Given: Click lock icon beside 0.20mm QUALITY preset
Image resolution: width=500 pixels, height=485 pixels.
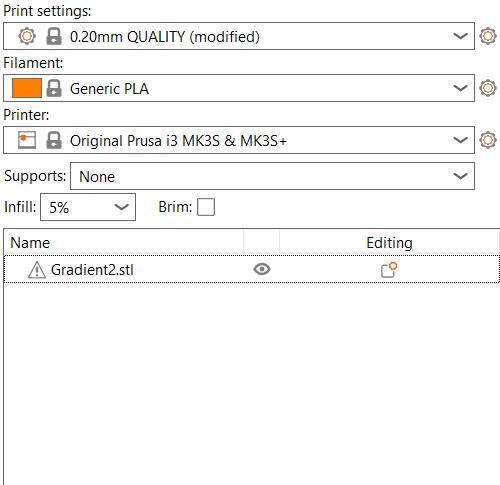Looking at the screenshot, I should point(54,36).
